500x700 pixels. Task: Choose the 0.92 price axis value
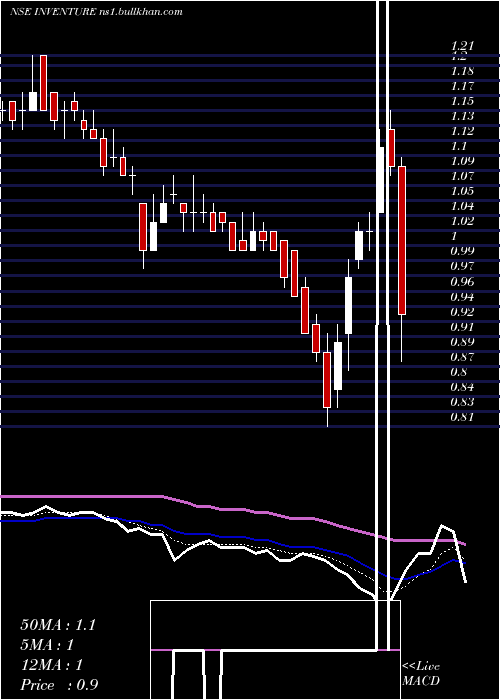pyautogui.click(x=462, y=312)
